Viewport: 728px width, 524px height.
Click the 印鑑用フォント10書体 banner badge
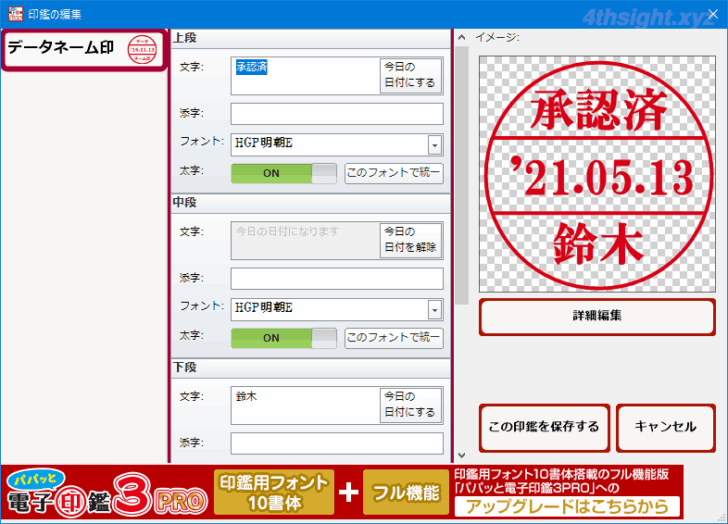[274, 492]
